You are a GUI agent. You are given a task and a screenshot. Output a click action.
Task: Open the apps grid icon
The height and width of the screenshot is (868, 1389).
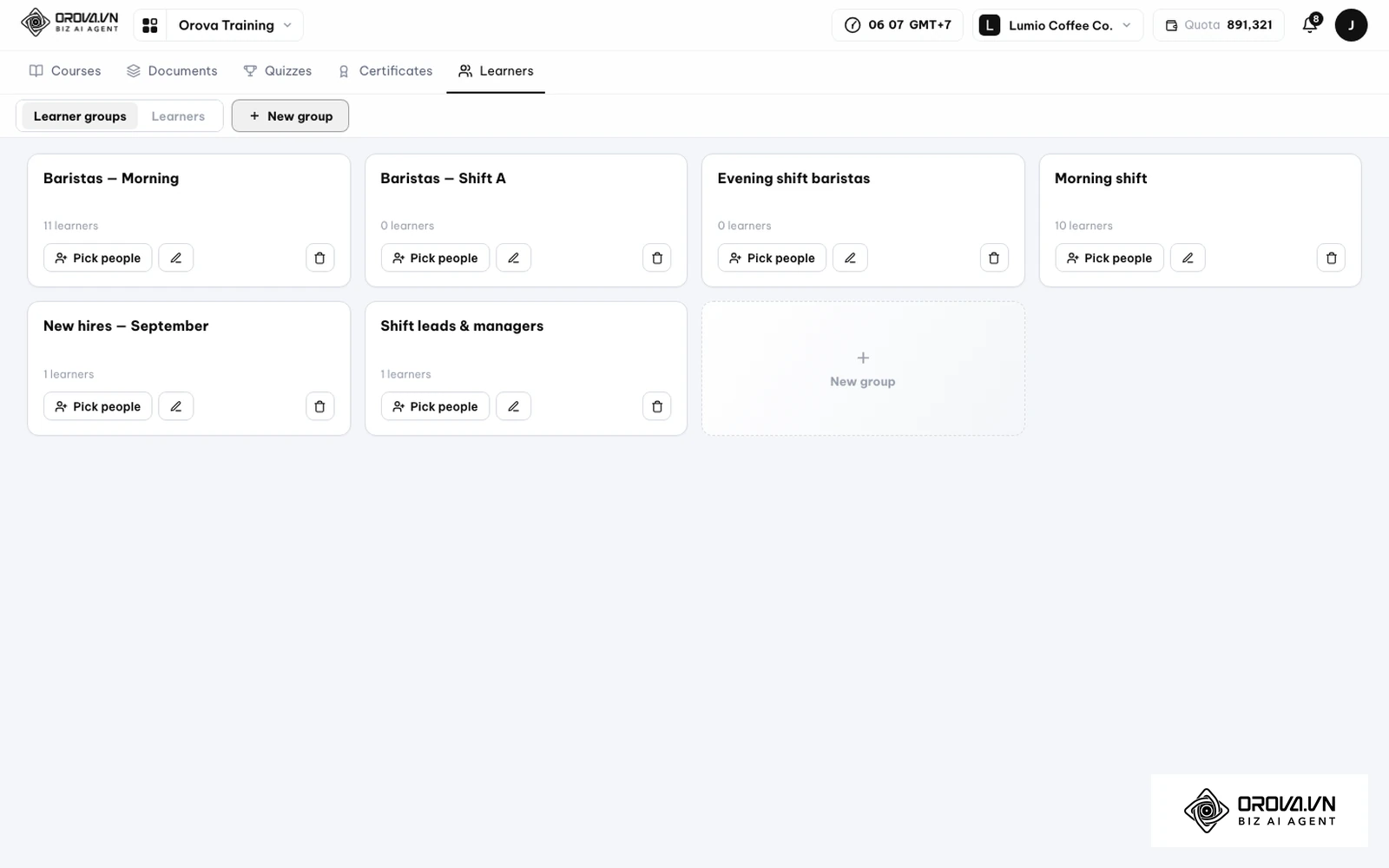[x=150, y=25]
